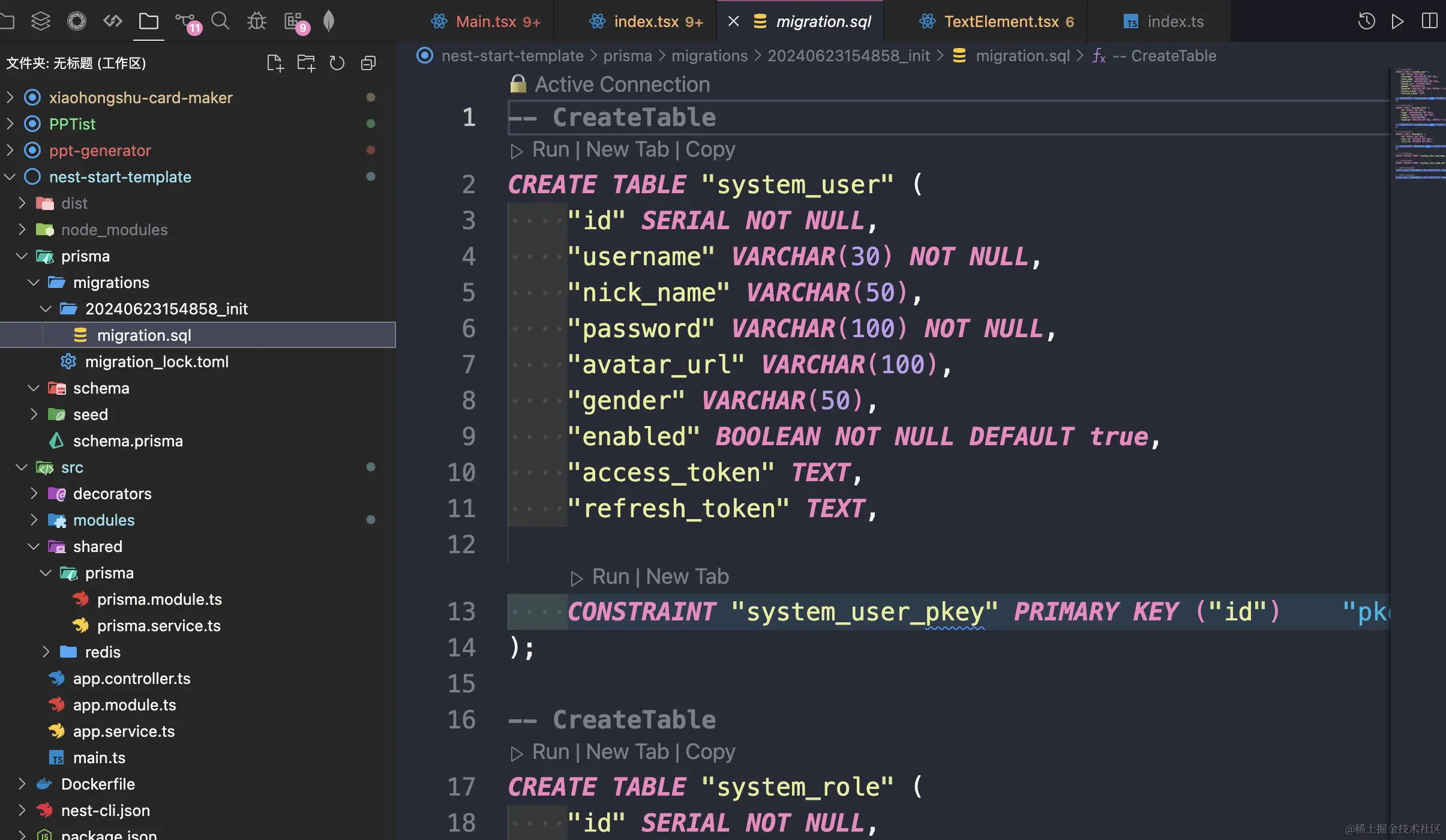The image size is (1446, 840).
Task: Close the migration.sql tab
Action: (x=733, y=22)
